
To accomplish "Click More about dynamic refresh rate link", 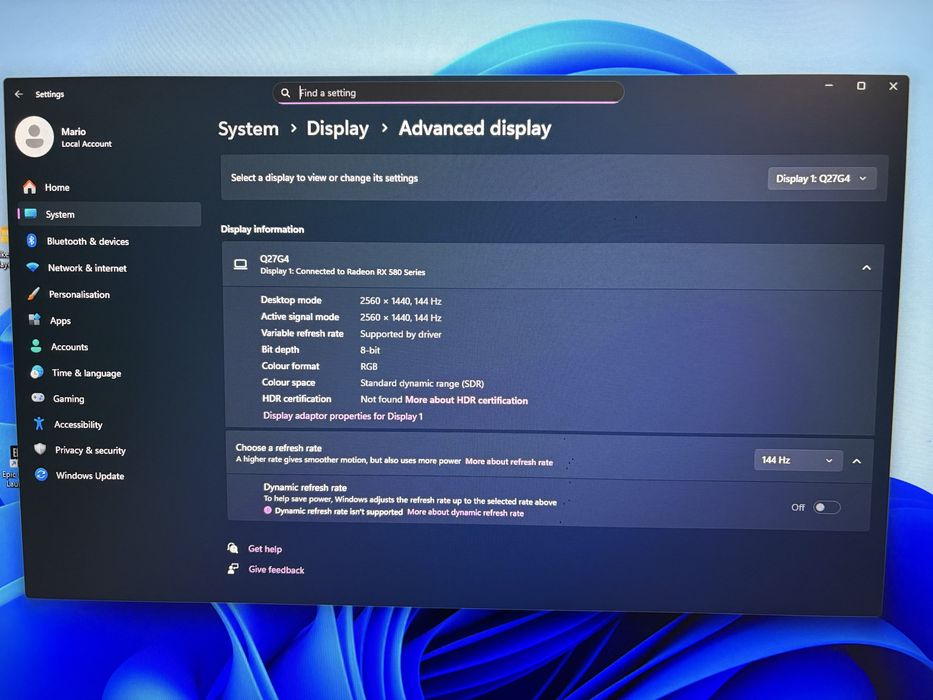I will pos(465,512).
